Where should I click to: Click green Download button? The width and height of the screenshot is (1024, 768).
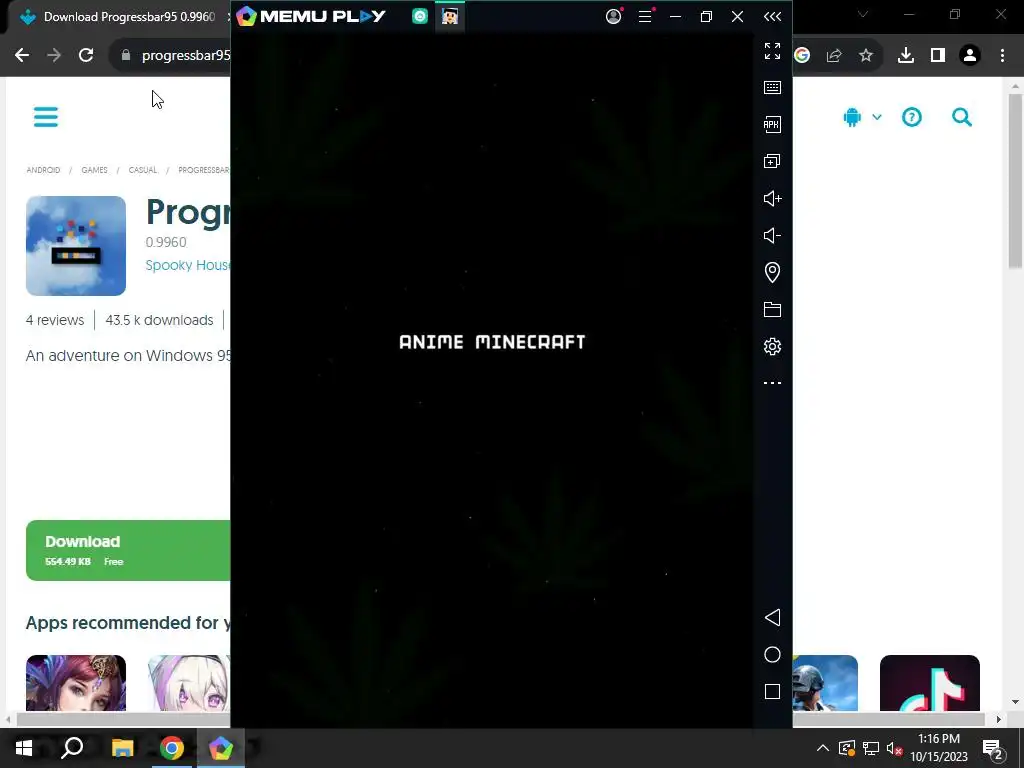pos(128,551)
